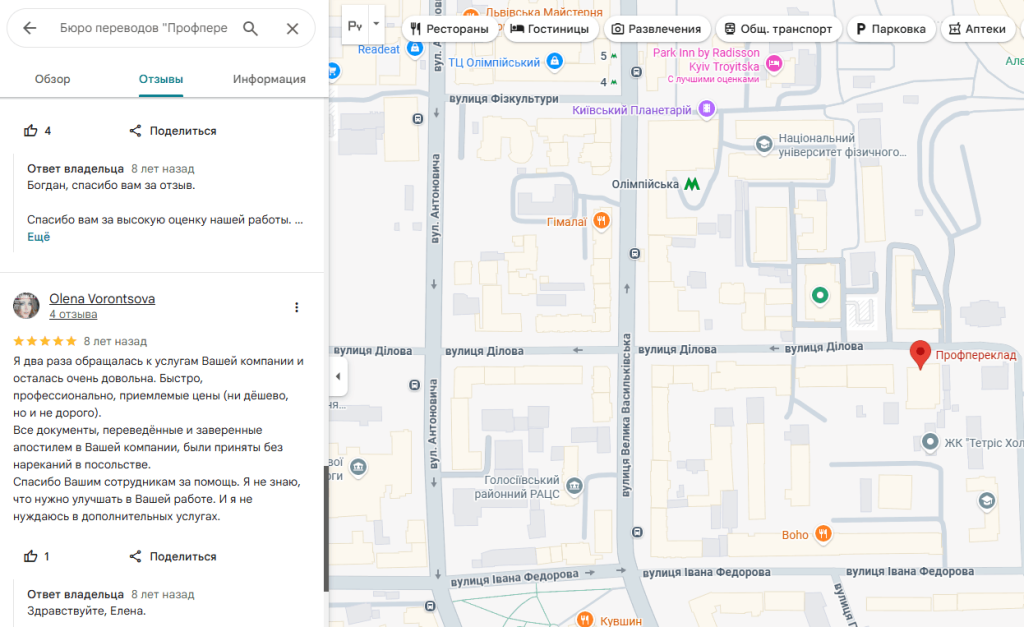Open the language dropdown arrow
This screenshot has width=1024, height=627.
pos(376,25)
